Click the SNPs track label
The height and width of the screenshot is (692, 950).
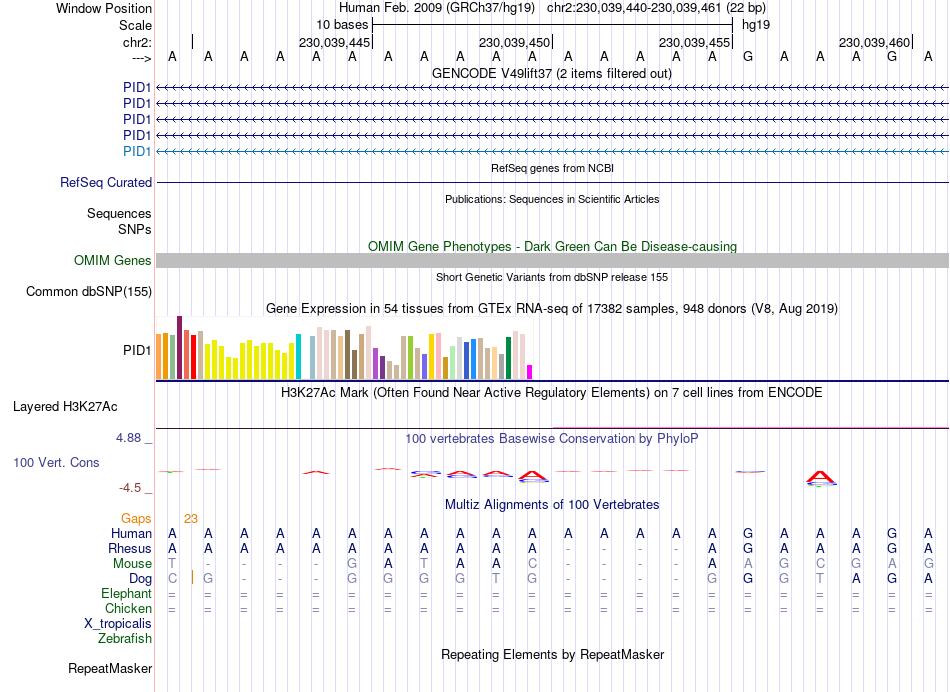coord(135,230)
